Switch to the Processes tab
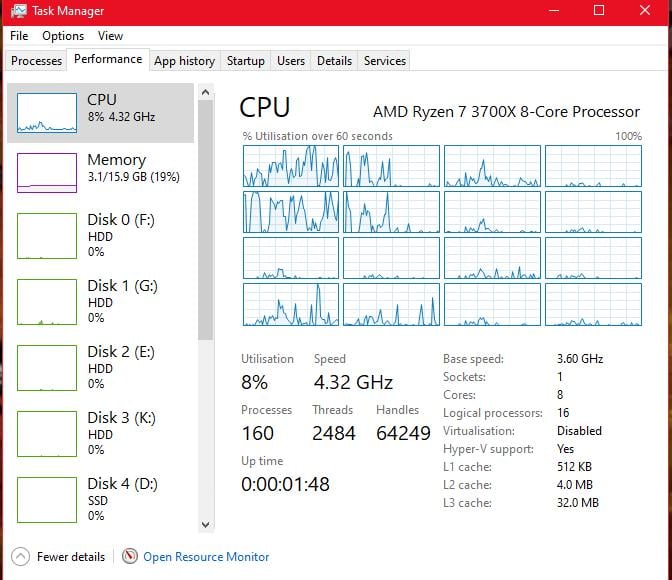Image resolution: width=672 pixels, height=580 pixels. [36, 60]
